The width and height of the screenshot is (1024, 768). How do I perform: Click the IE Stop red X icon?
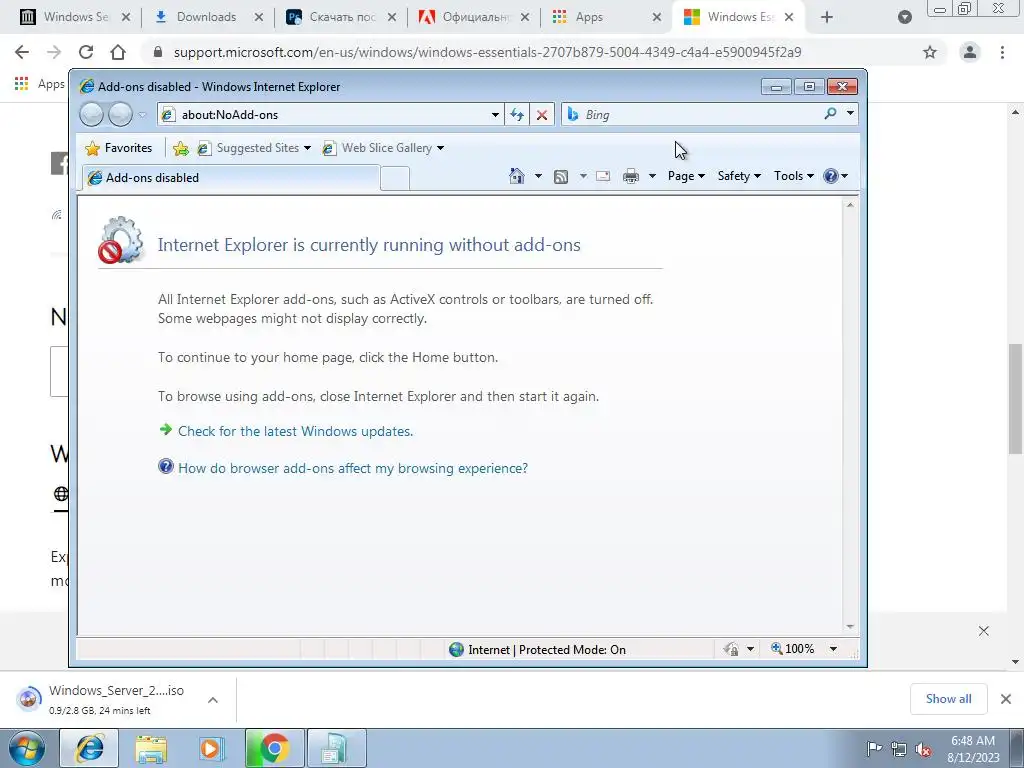point(541,115)
